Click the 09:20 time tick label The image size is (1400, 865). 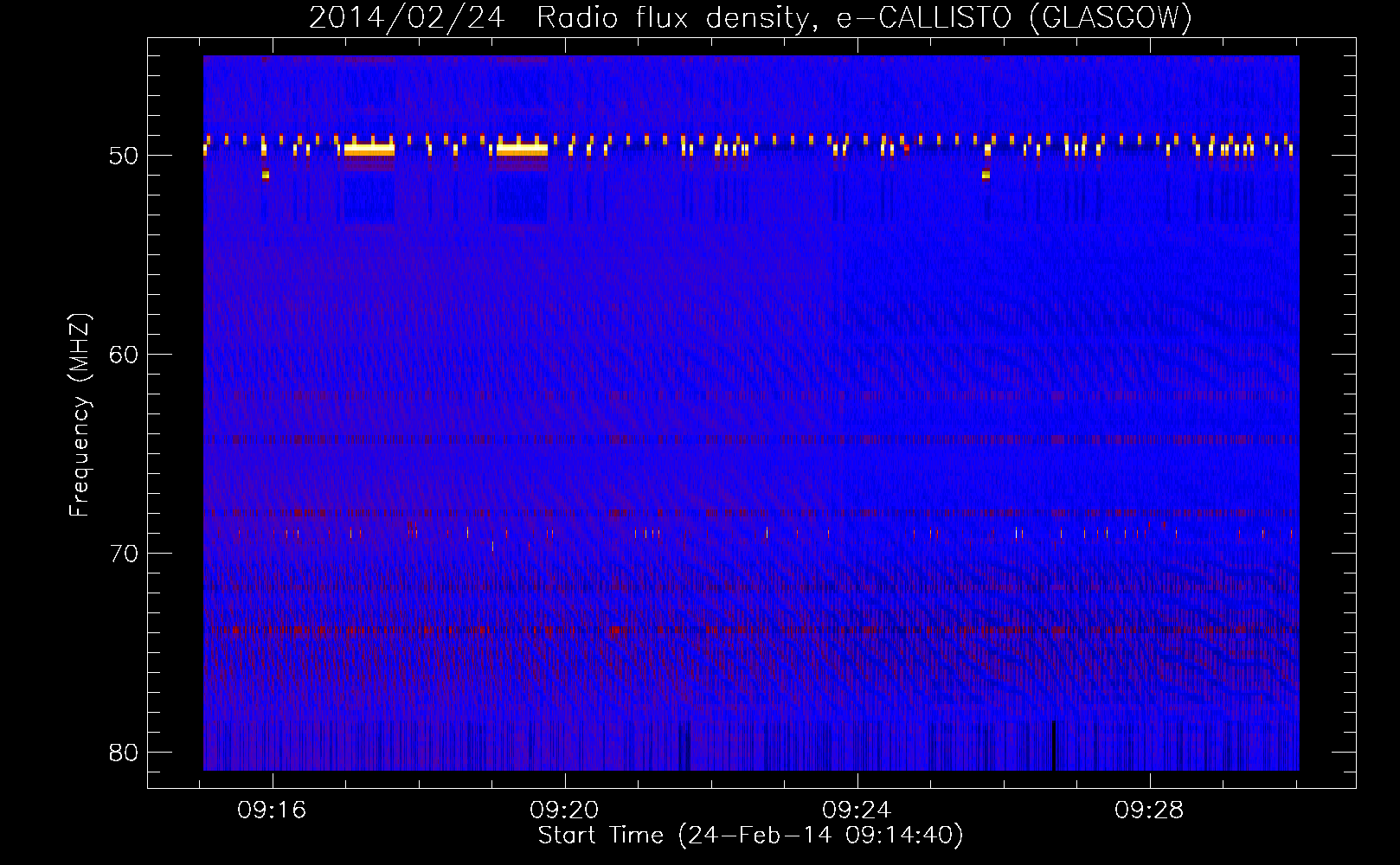pos(564,811)
